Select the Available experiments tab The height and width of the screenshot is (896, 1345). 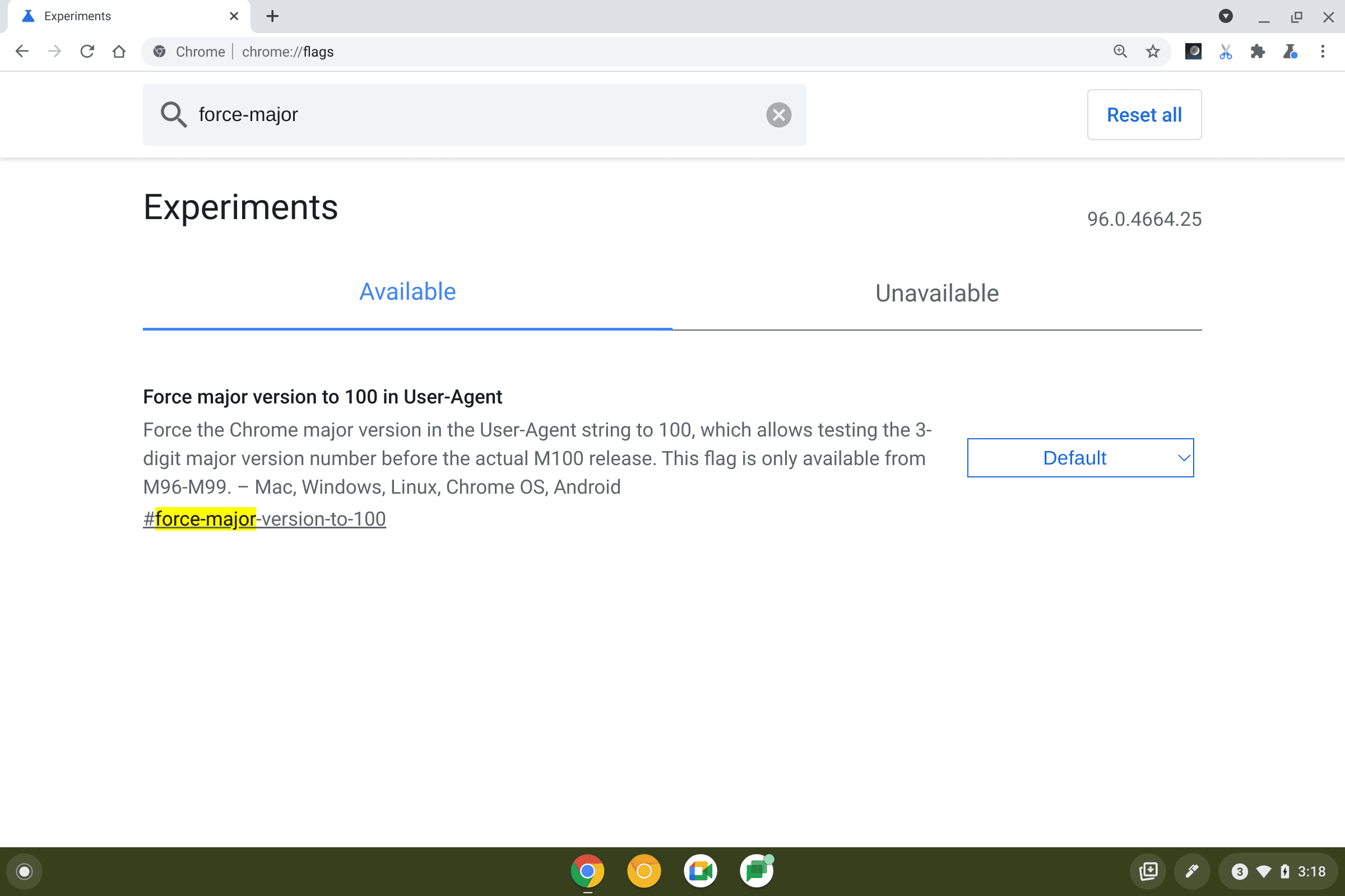[x=407, y=292]
